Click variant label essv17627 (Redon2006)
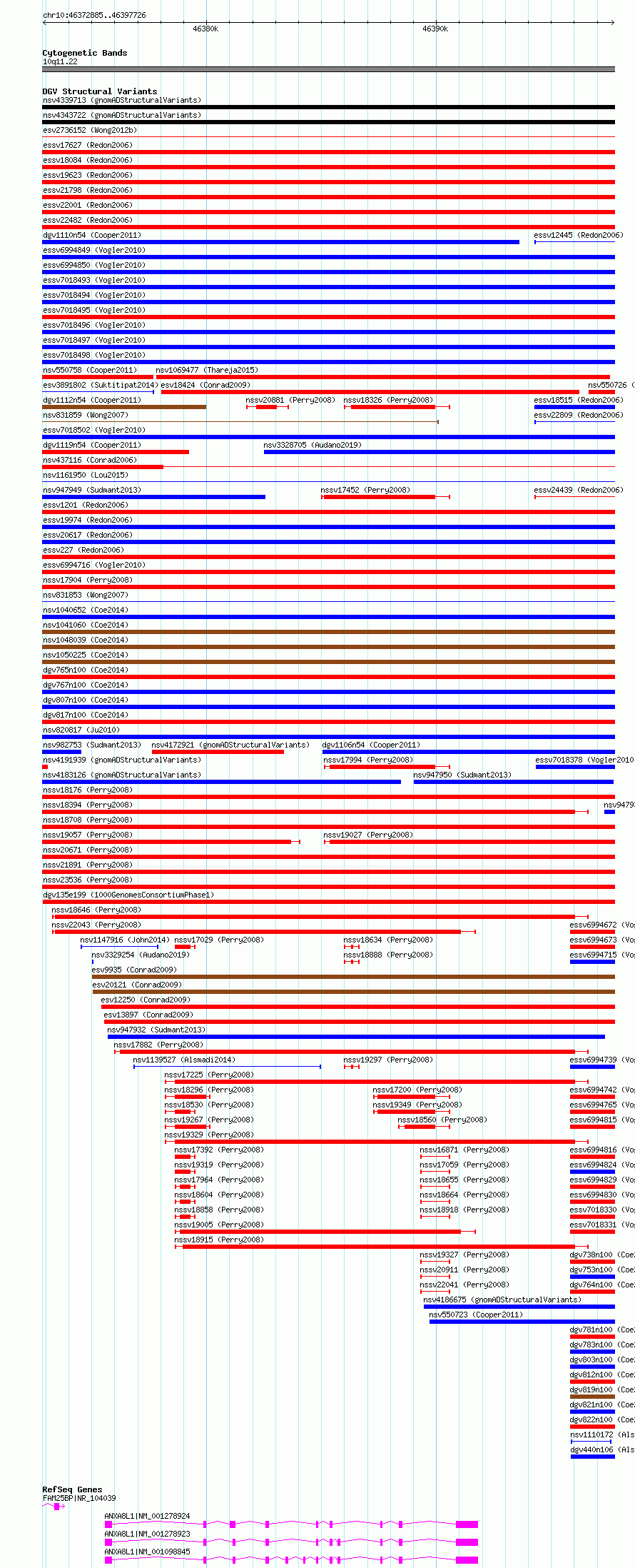635x1568 pixels. tap(88, 145)
